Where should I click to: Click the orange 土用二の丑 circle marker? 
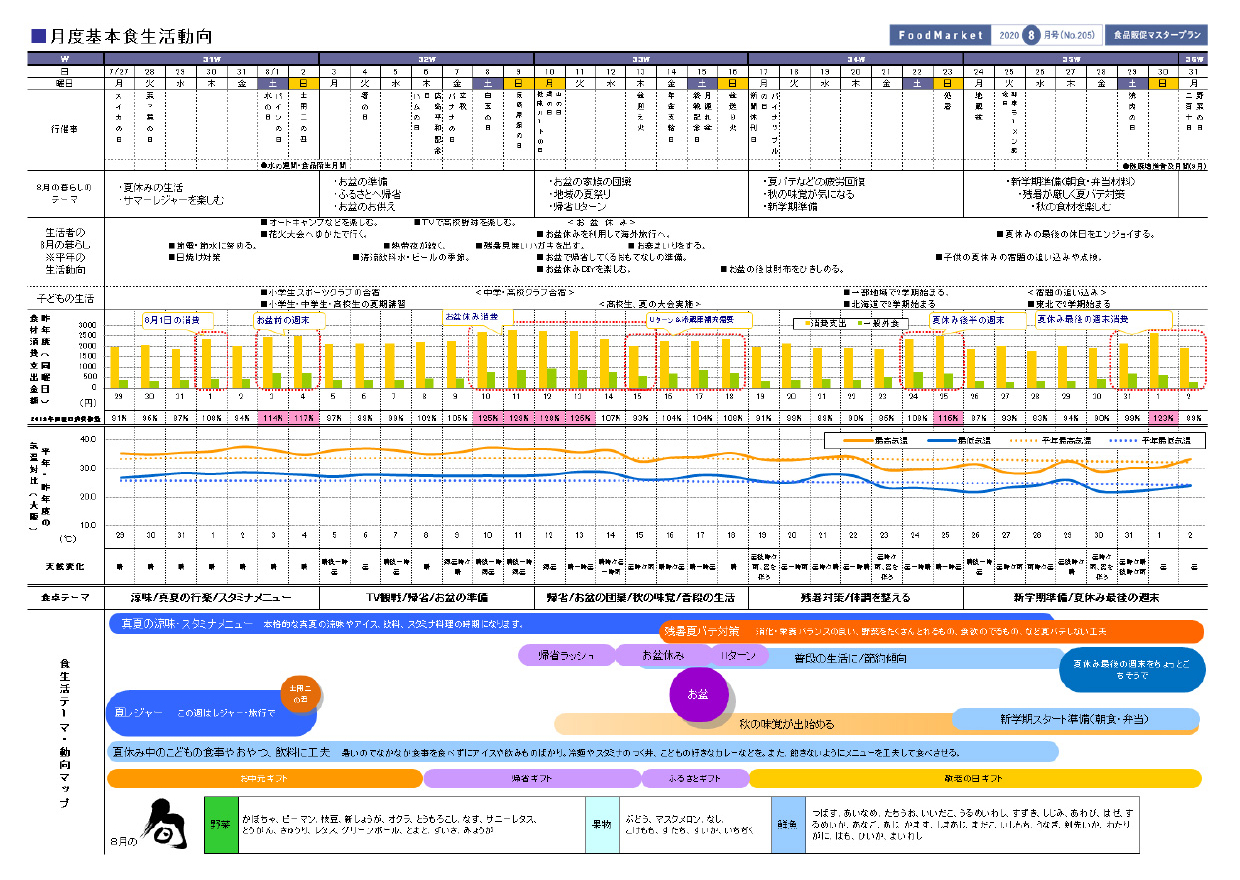pos(299,693)
